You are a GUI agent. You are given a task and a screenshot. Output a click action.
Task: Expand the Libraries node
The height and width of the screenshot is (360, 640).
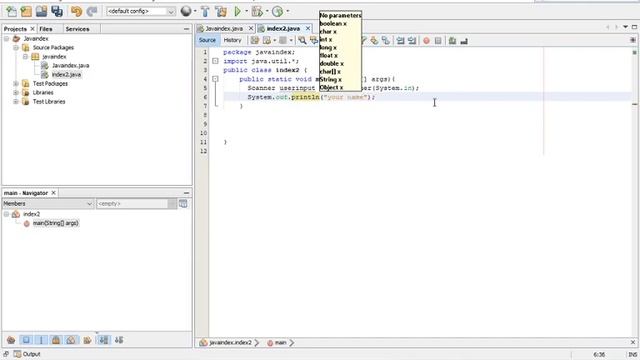[16, 93]
